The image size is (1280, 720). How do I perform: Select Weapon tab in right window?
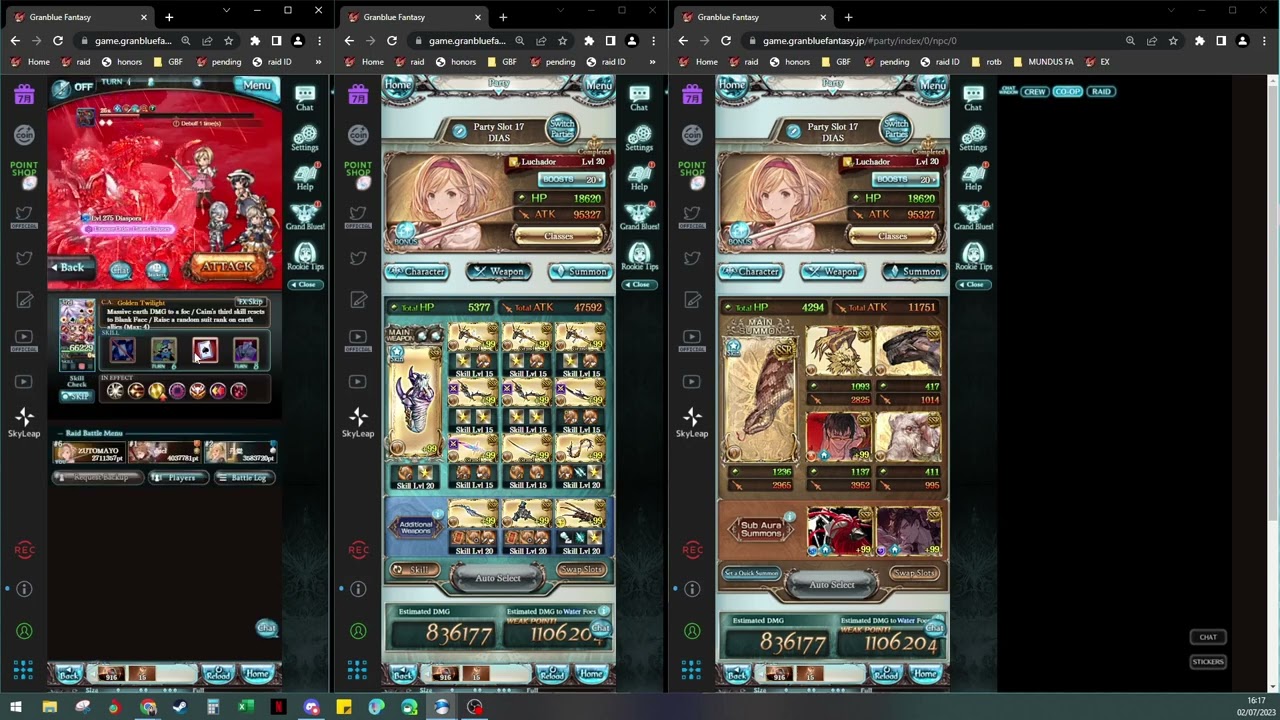(832, 271)
